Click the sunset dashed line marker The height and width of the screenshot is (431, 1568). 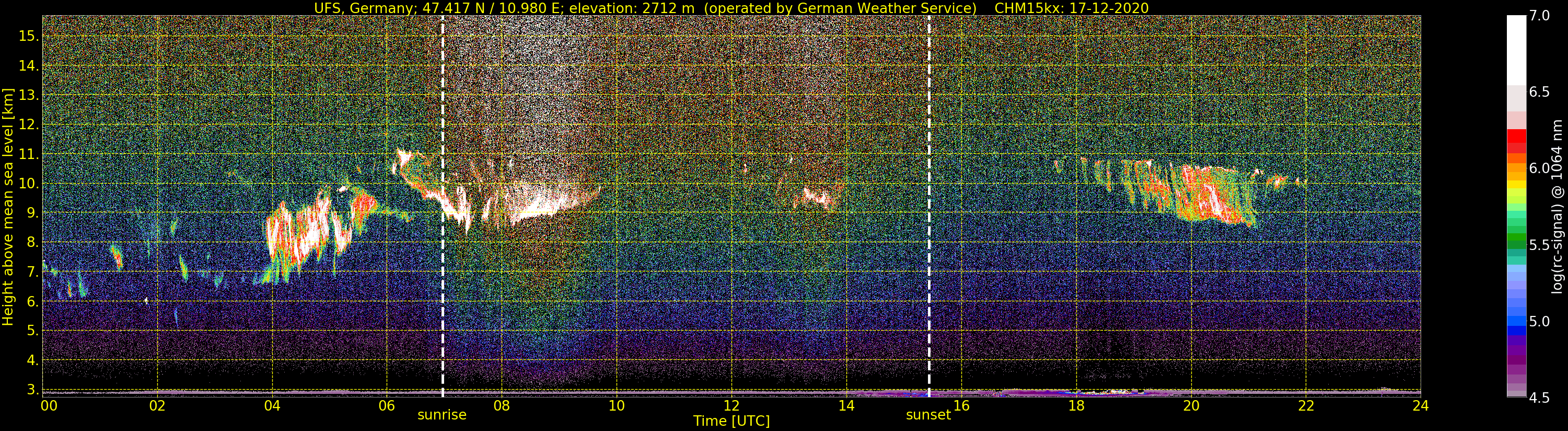point(929,206)
